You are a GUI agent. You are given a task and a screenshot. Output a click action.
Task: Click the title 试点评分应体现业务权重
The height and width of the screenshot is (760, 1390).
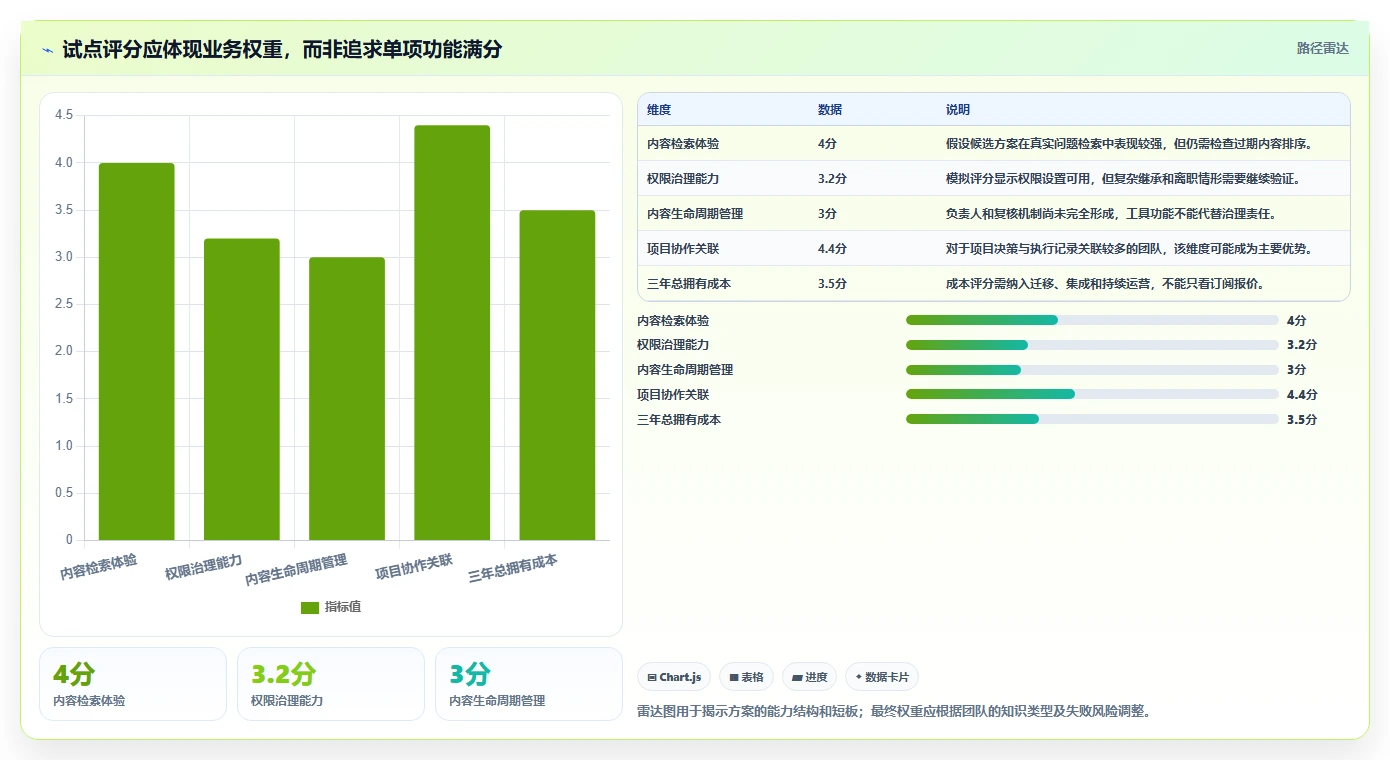[282, 49]
